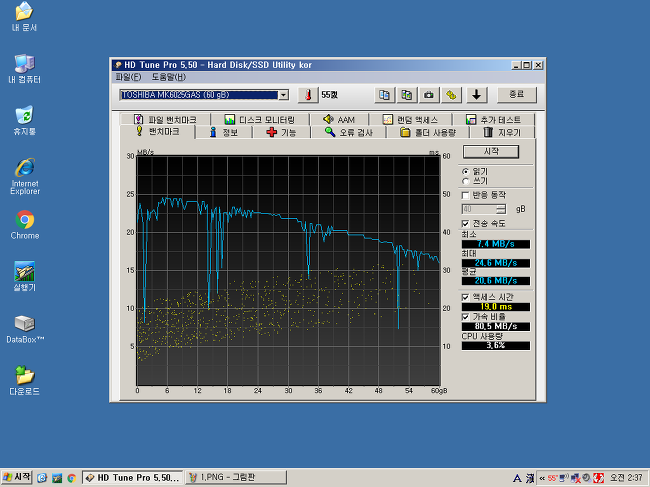Switch to the 기능 tab

(x=281, y=133)
